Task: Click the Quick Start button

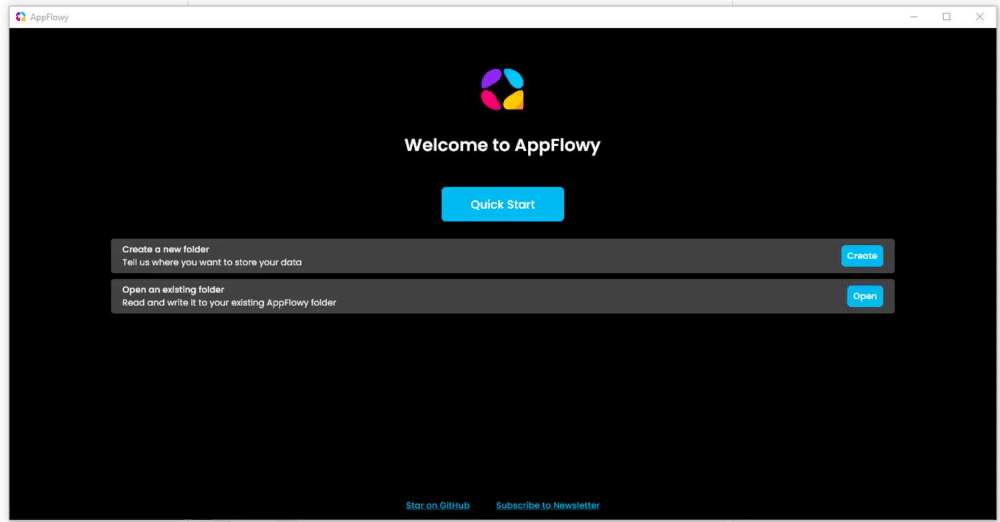Action: [x=503, y=204]
